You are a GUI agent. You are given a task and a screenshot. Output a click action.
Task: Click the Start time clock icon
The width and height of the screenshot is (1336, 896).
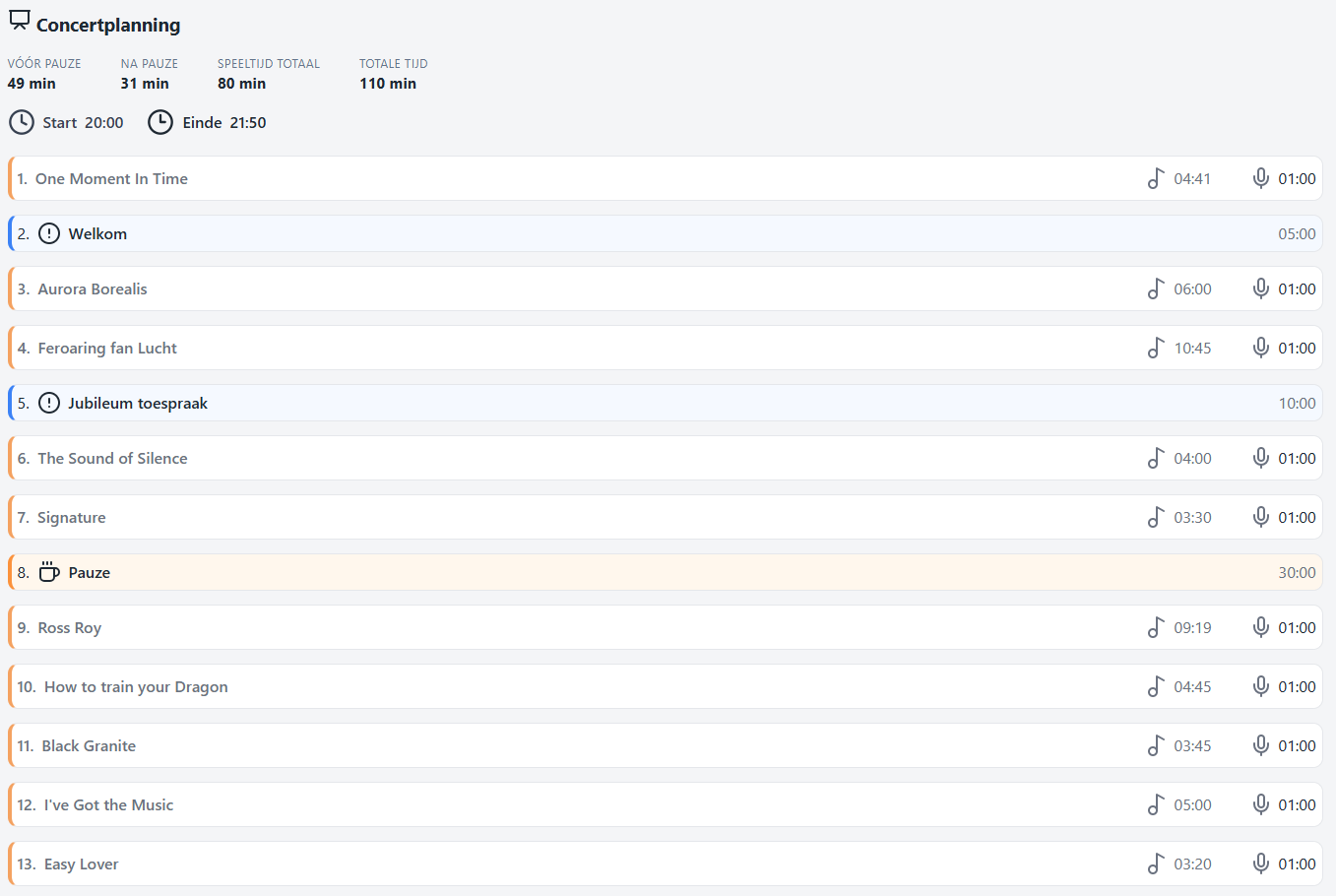[22, 122]
